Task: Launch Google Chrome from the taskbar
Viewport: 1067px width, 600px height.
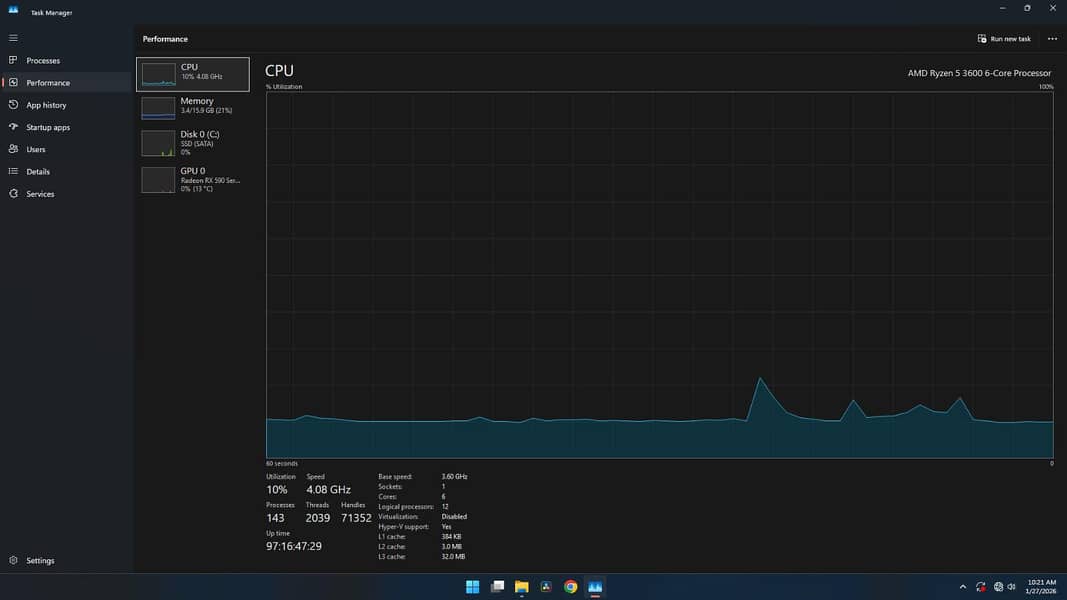Action: tap(570, 587)
